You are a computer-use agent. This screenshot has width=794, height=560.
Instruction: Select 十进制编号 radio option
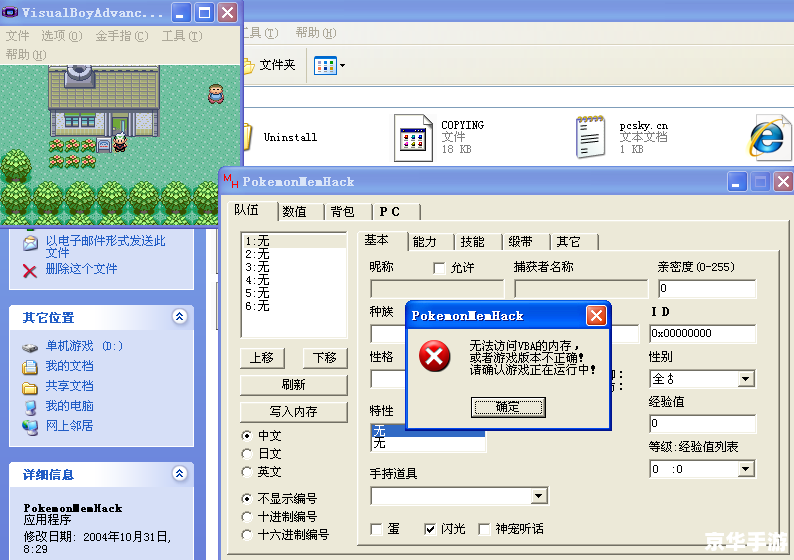(x=247, y=516)
